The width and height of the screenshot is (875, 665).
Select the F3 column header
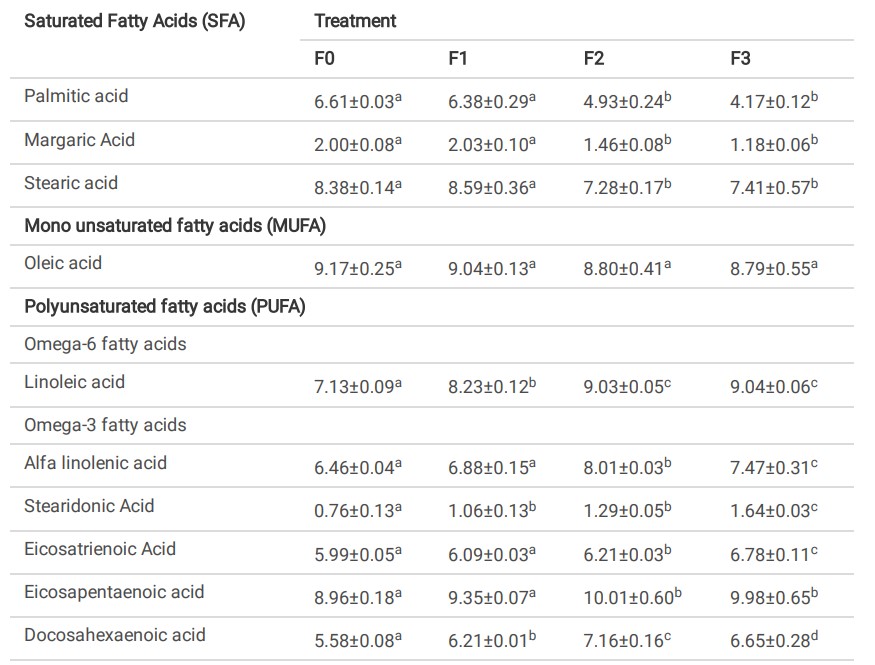(740, 59)
